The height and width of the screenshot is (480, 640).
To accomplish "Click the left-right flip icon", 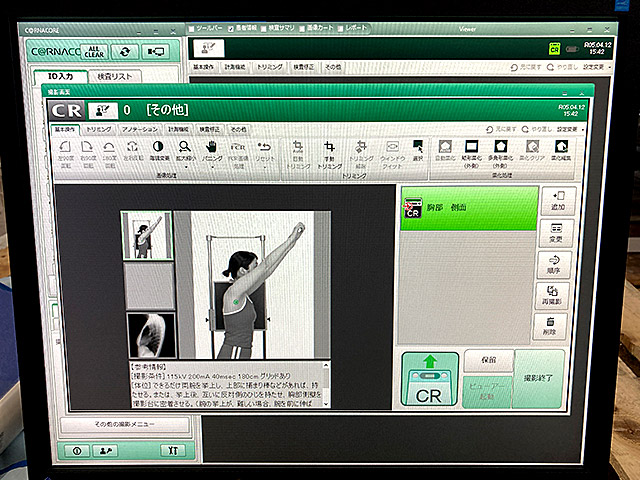I will tap(131, 147).
